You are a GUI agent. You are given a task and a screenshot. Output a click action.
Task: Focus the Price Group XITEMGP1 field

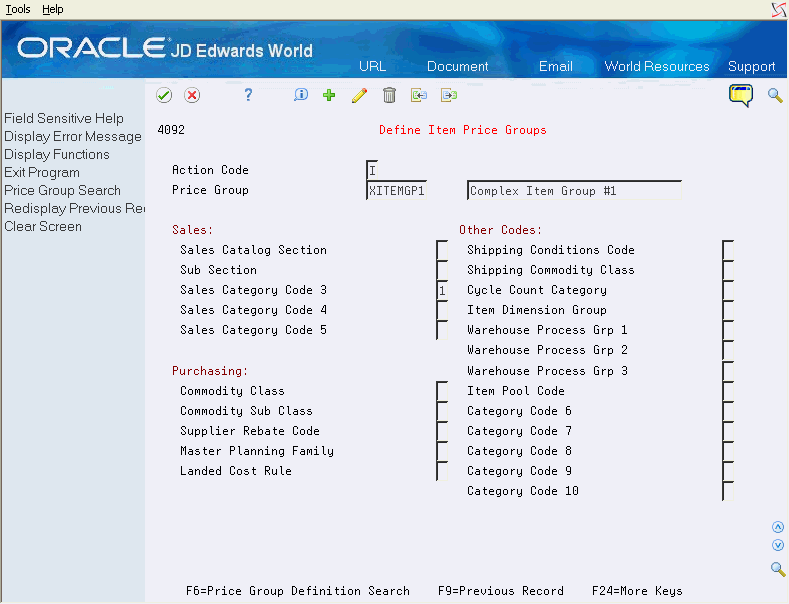click(397, 191)
